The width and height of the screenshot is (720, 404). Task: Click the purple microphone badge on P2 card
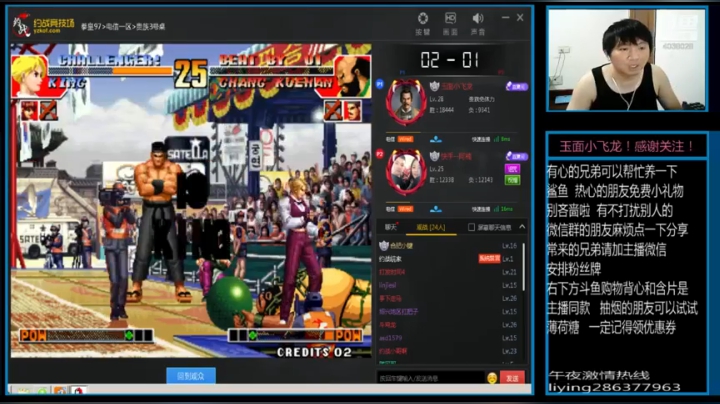coord(516,156)
